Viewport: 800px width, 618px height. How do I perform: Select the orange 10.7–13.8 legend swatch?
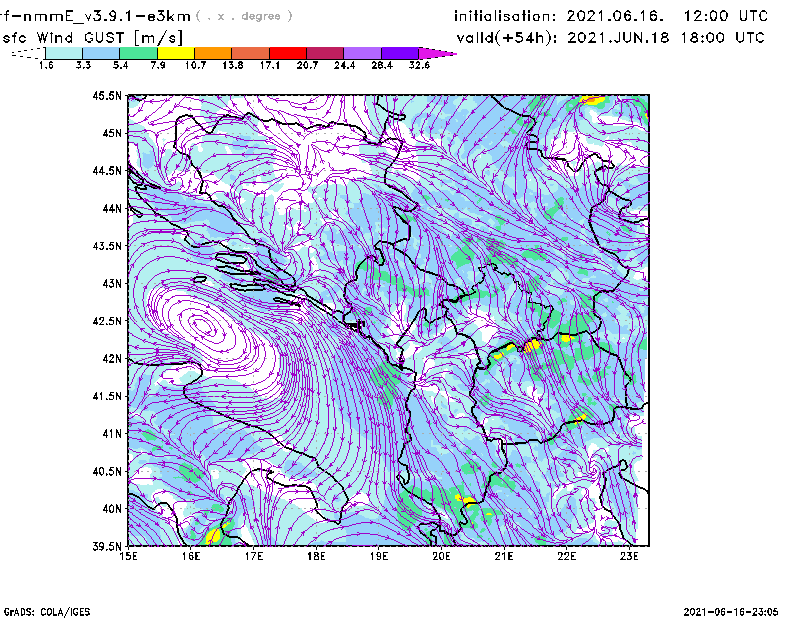pos(213,53)
